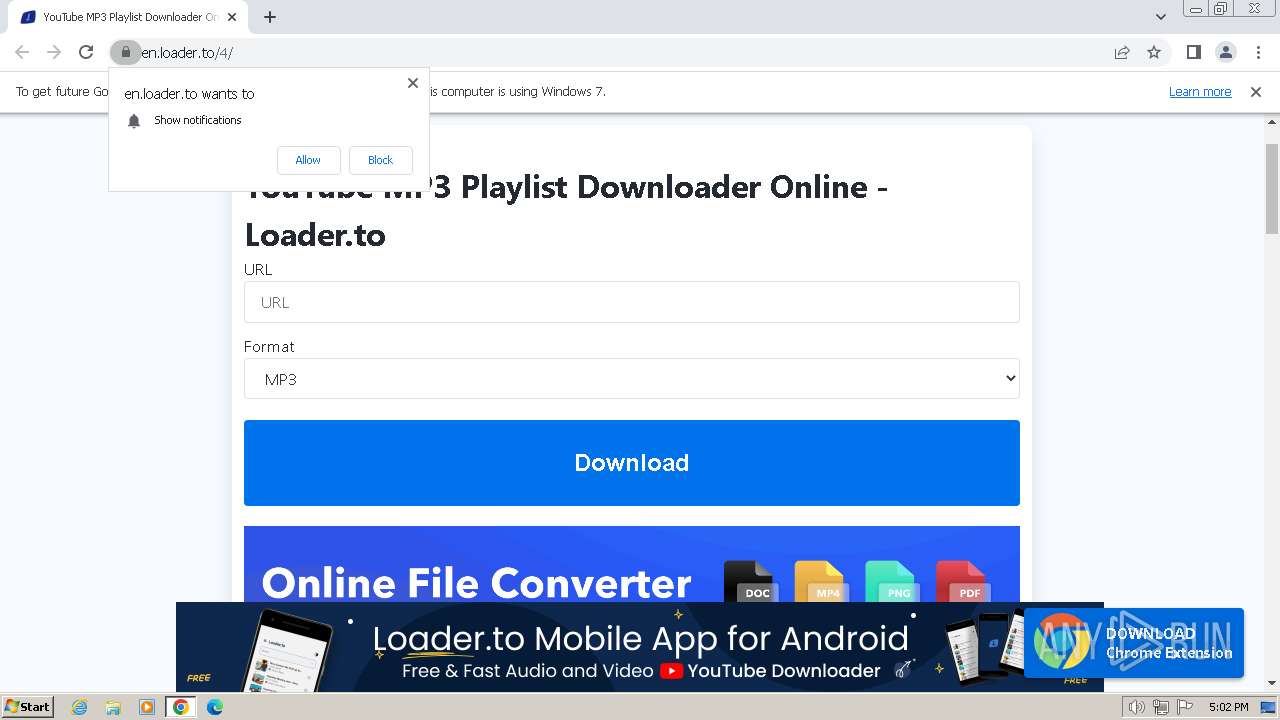This screenshot has width=1280, height=720.
Task: Click the browser forward arrow
Action: [54, 52]
